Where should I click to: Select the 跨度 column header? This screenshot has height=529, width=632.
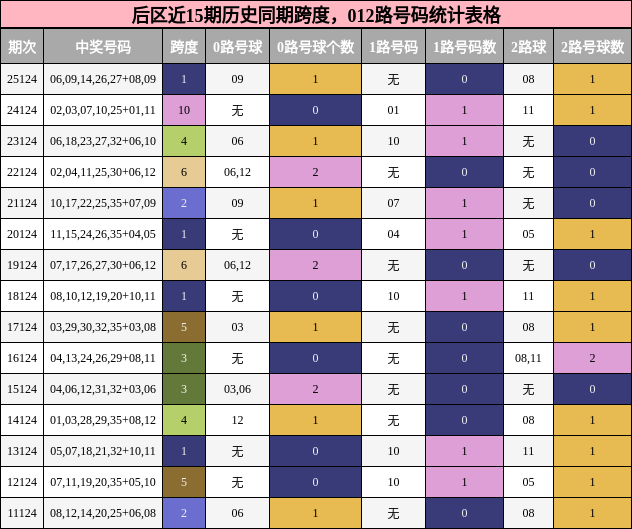[x=184, y=46]
